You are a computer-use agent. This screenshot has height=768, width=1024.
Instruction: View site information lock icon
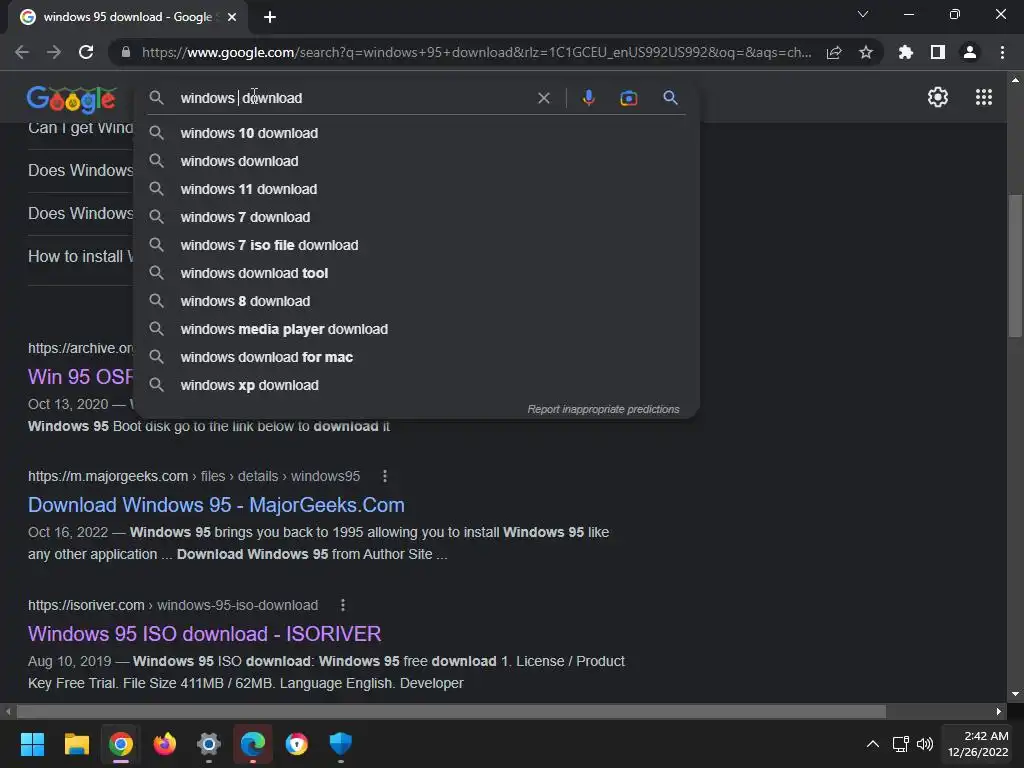coord(126,52)
